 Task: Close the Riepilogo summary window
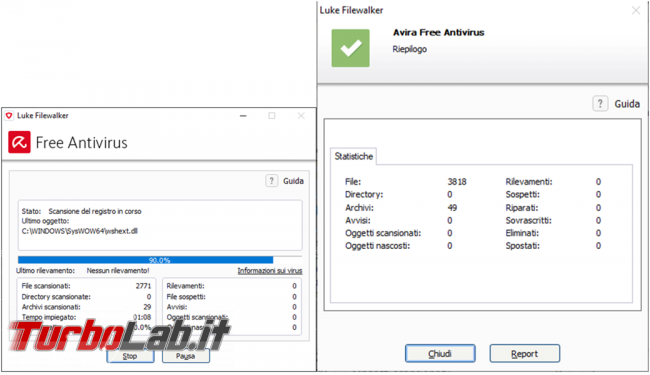pos(636,10)
